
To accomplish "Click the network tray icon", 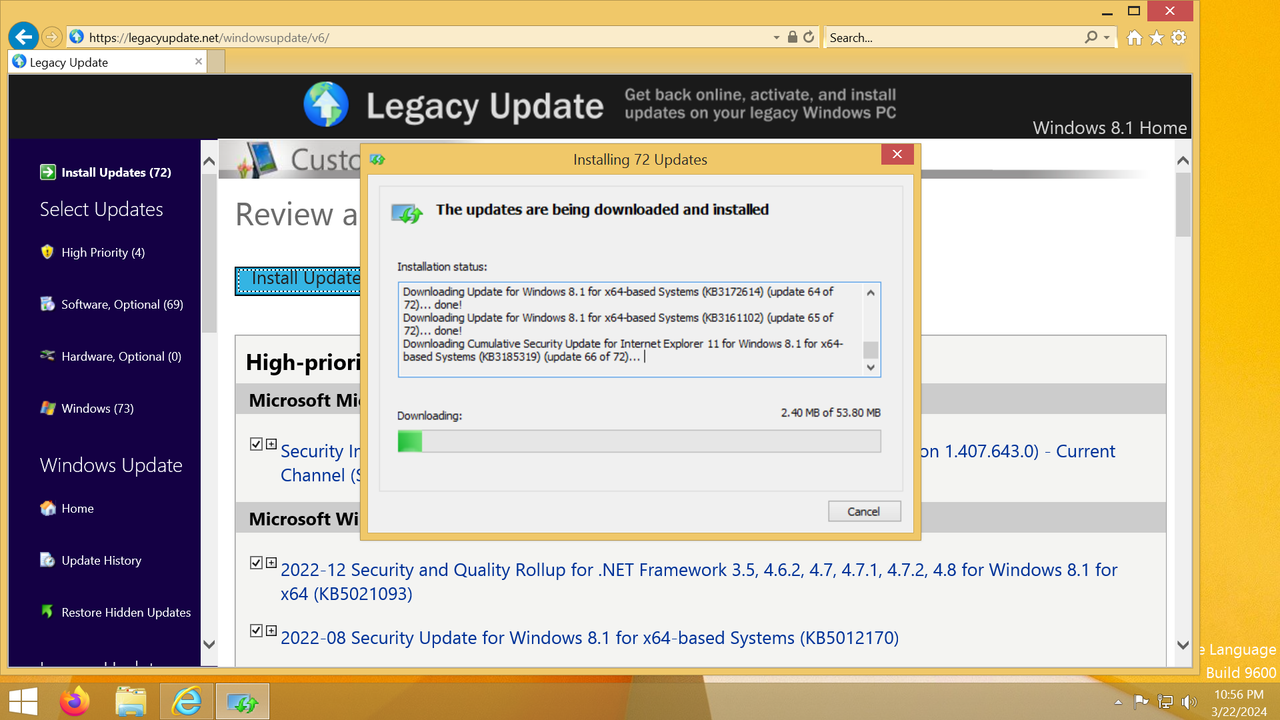I will pyautogui.click(x=1166, y=702).
